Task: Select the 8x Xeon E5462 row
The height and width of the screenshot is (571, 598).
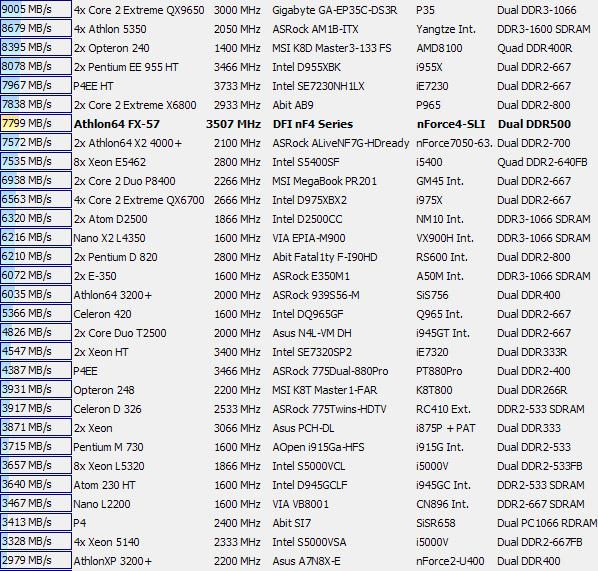Action: click(x=299, y=162)
